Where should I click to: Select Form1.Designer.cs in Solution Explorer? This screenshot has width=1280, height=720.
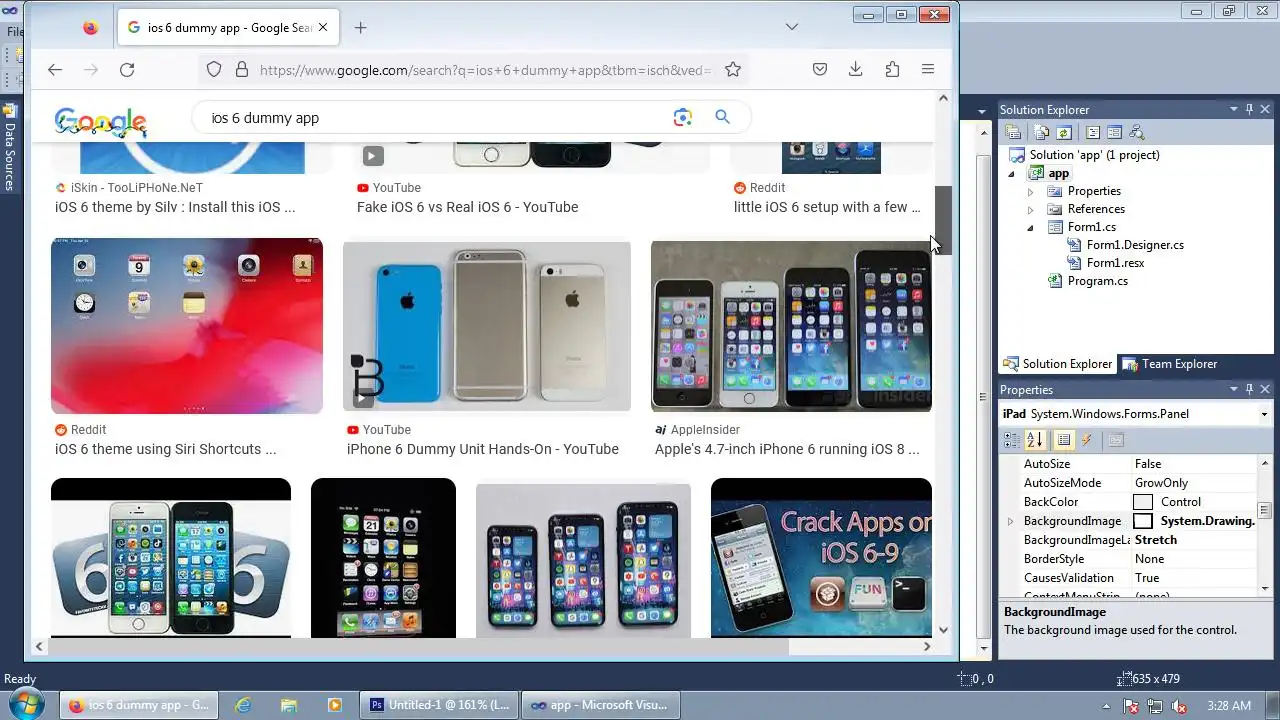click(x=1135, y=245)
